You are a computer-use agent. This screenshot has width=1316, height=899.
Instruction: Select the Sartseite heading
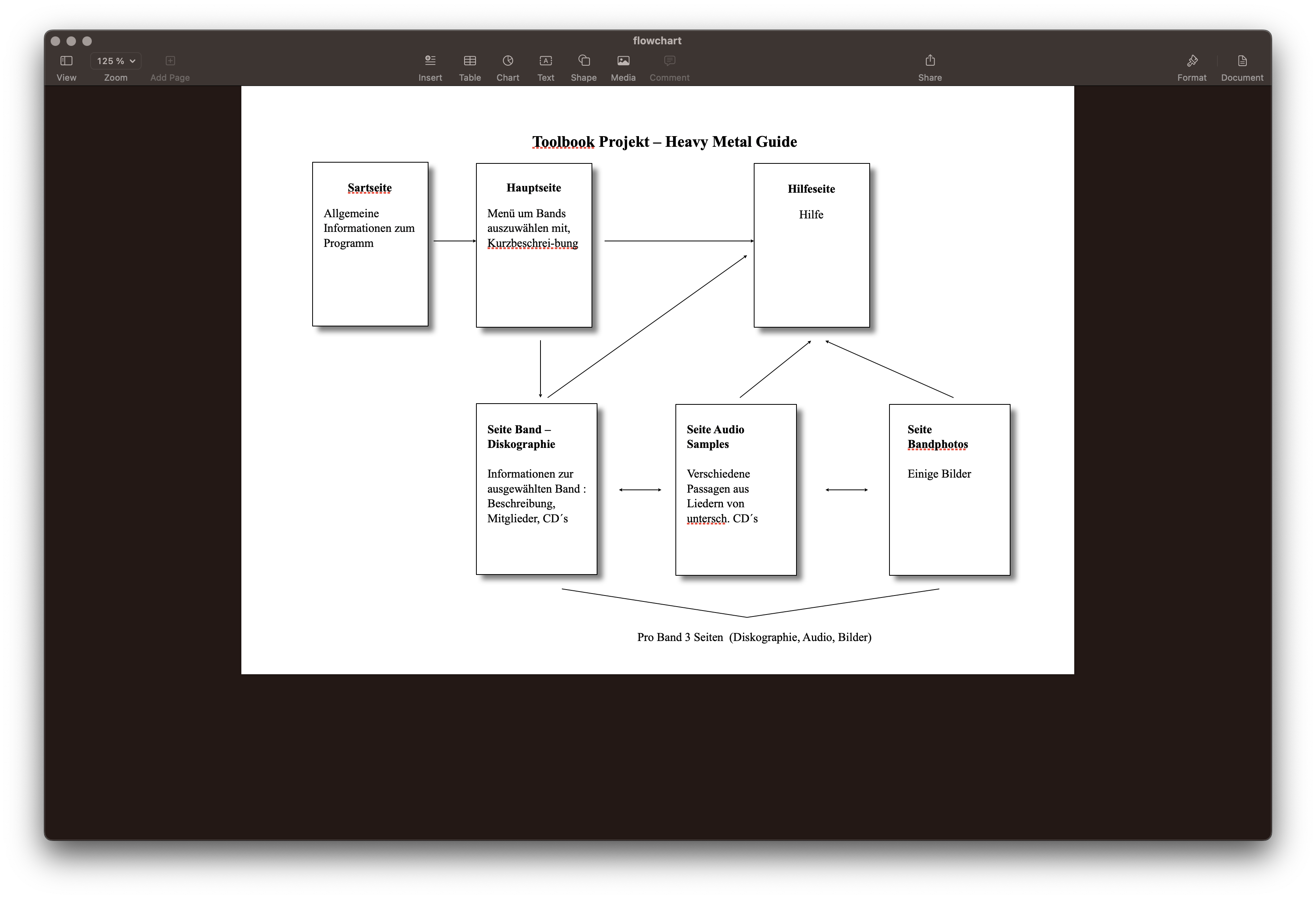369,188
